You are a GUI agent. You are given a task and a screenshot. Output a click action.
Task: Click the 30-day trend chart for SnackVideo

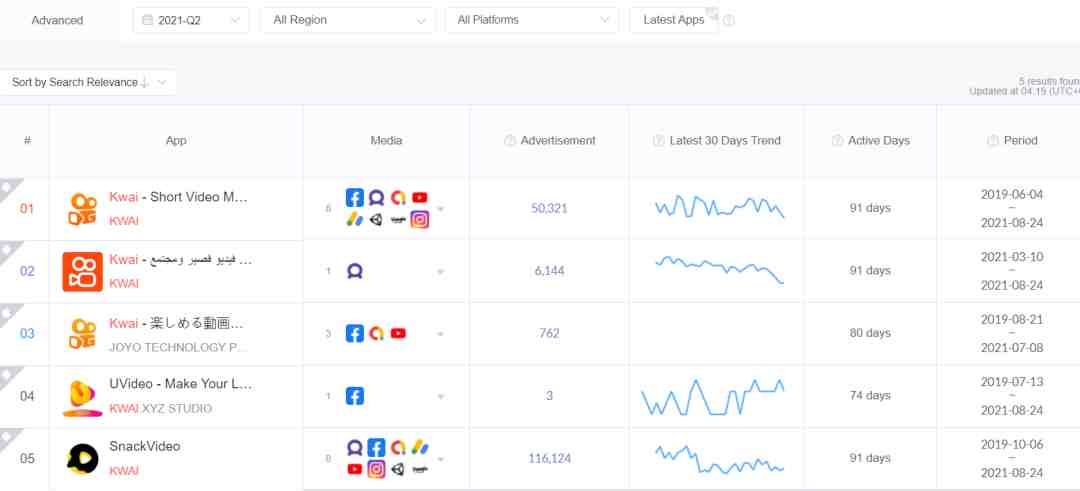tap(719, 459)
